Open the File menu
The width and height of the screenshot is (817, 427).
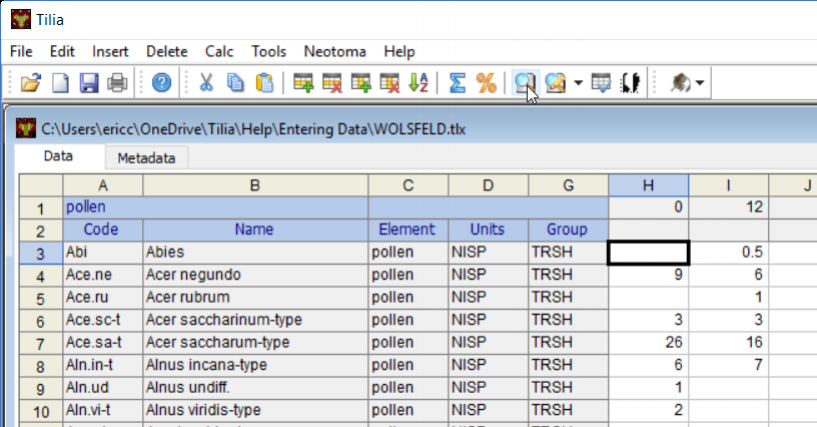click(x=21, y=52)
